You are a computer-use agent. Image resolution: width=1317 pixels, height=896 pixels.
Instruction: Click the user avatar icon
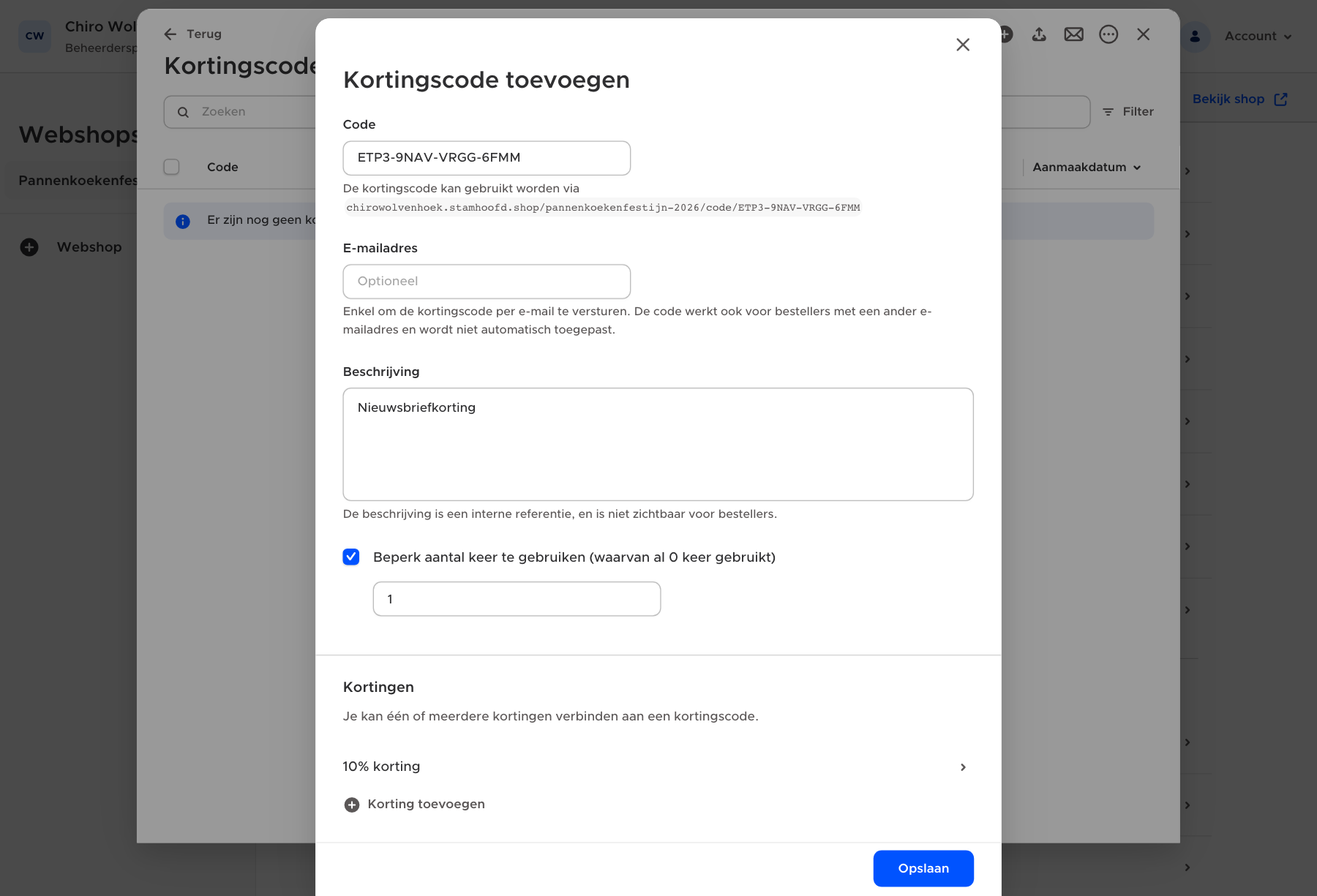(x=1195, y=36)
